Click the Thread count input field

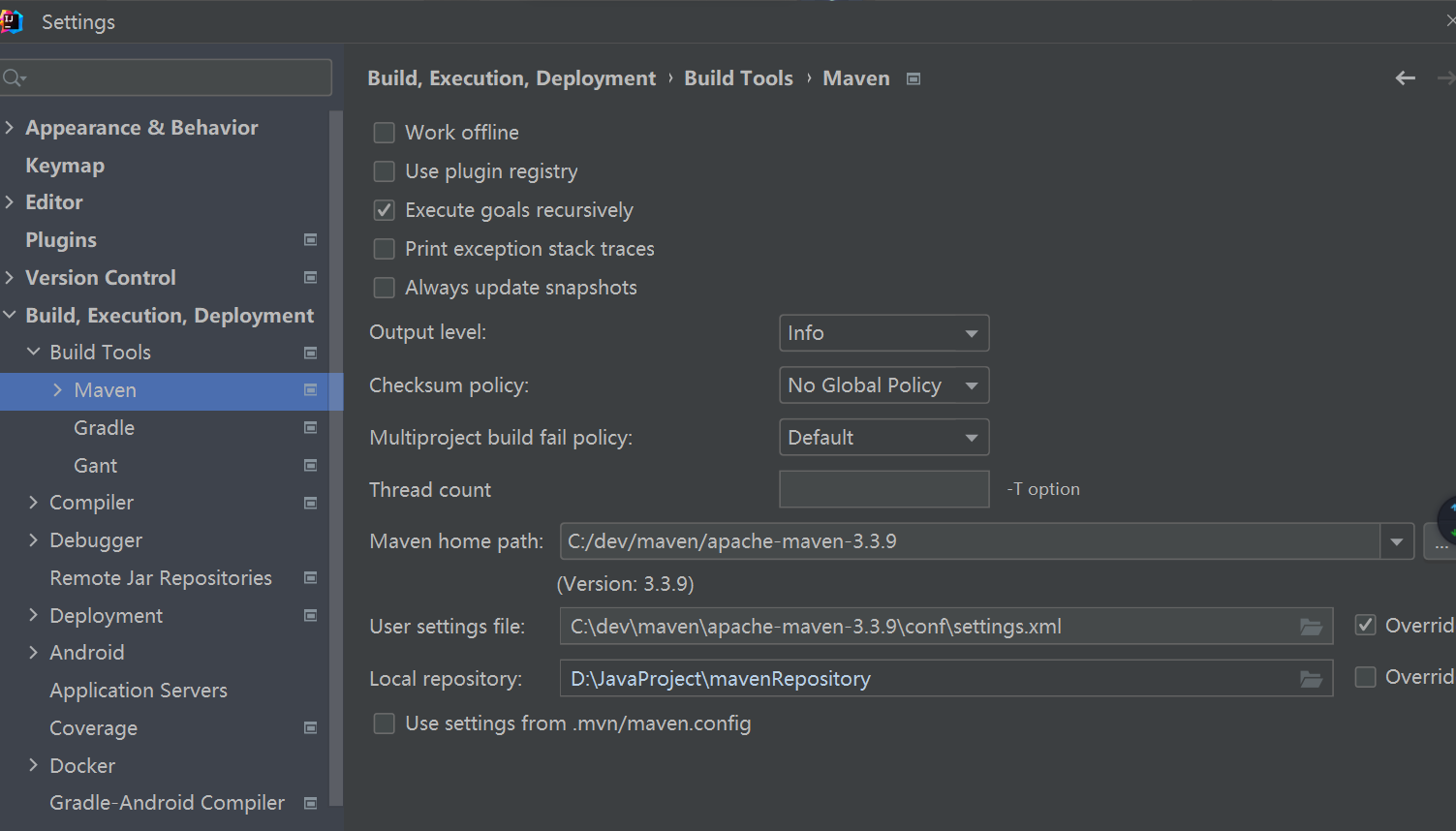[x=883, y=489]
